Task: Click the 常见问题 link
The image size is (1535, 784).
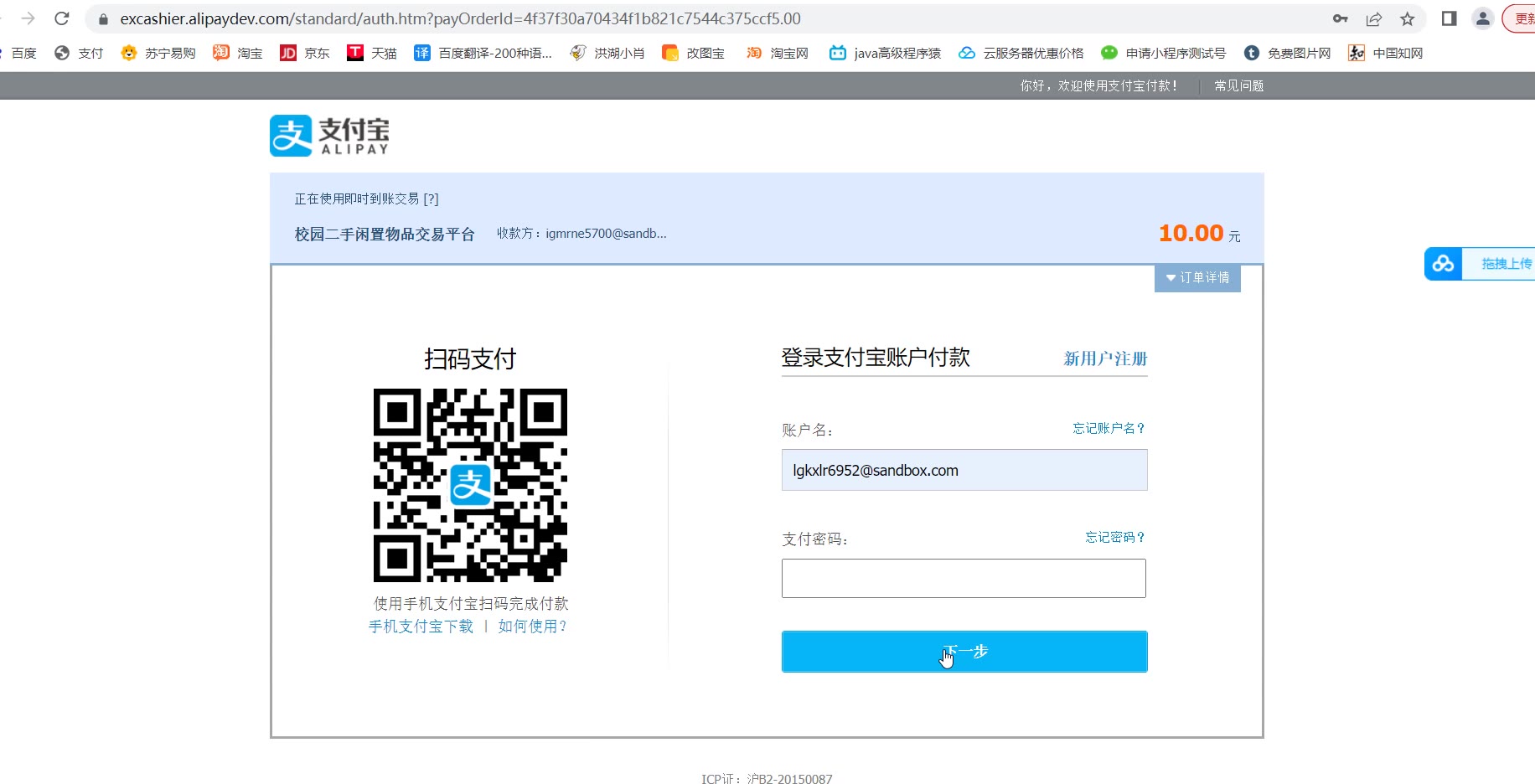Action: [1238, 85]
